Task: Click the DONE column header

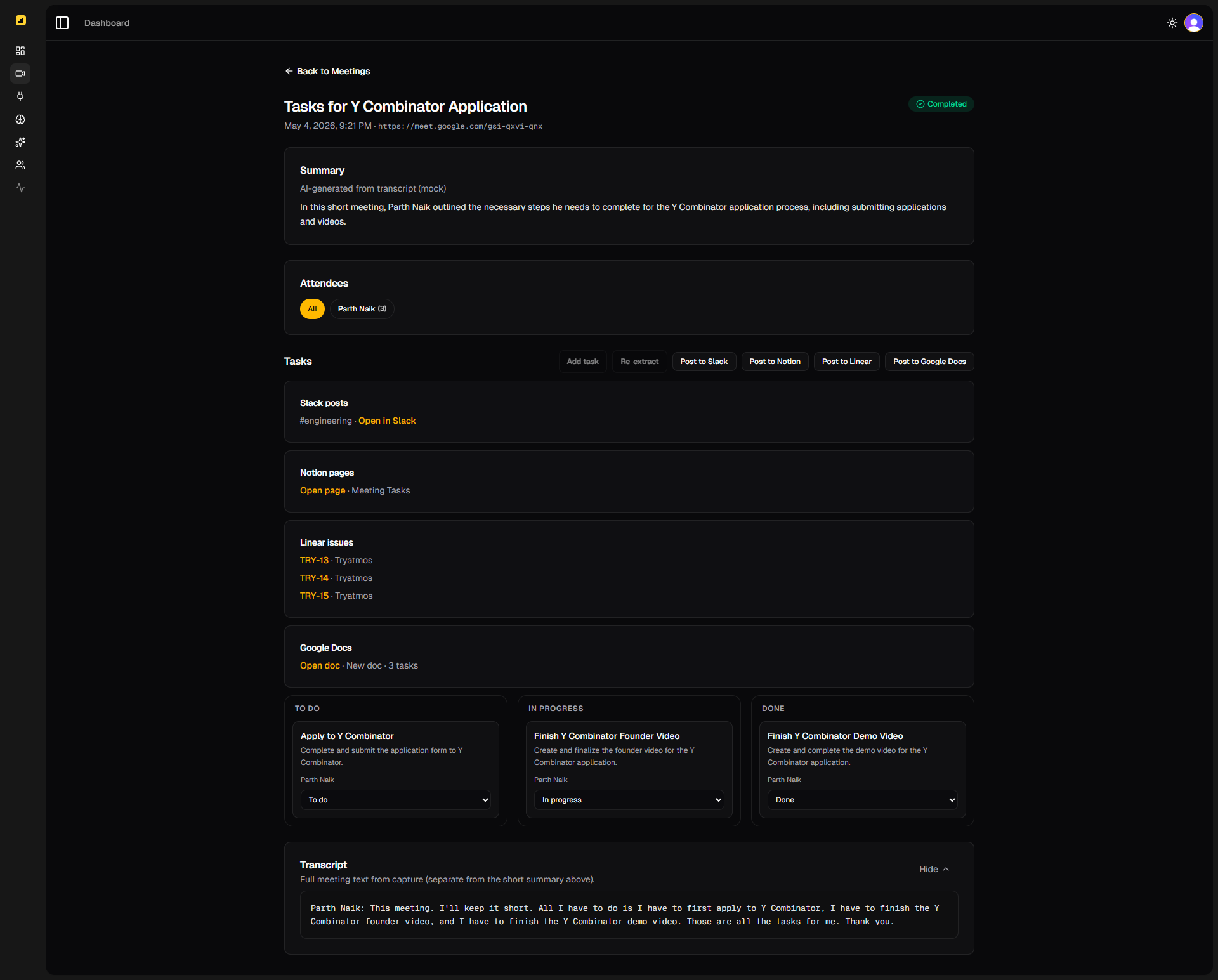Action: click(773, 709)
